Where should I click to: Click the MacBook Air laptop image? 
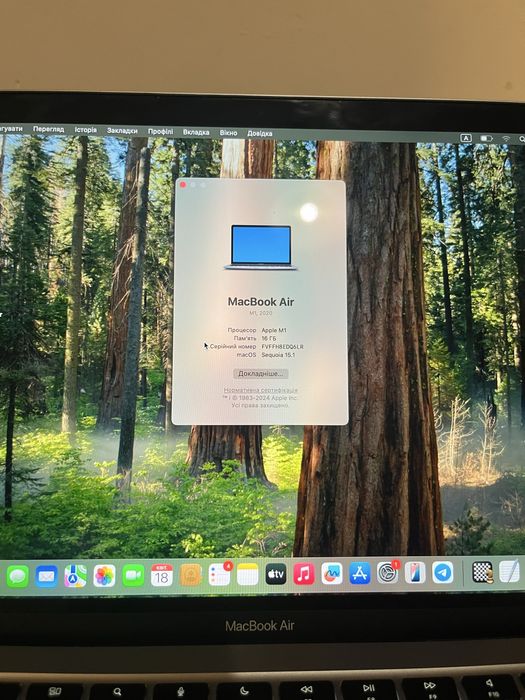coord(261,247)
